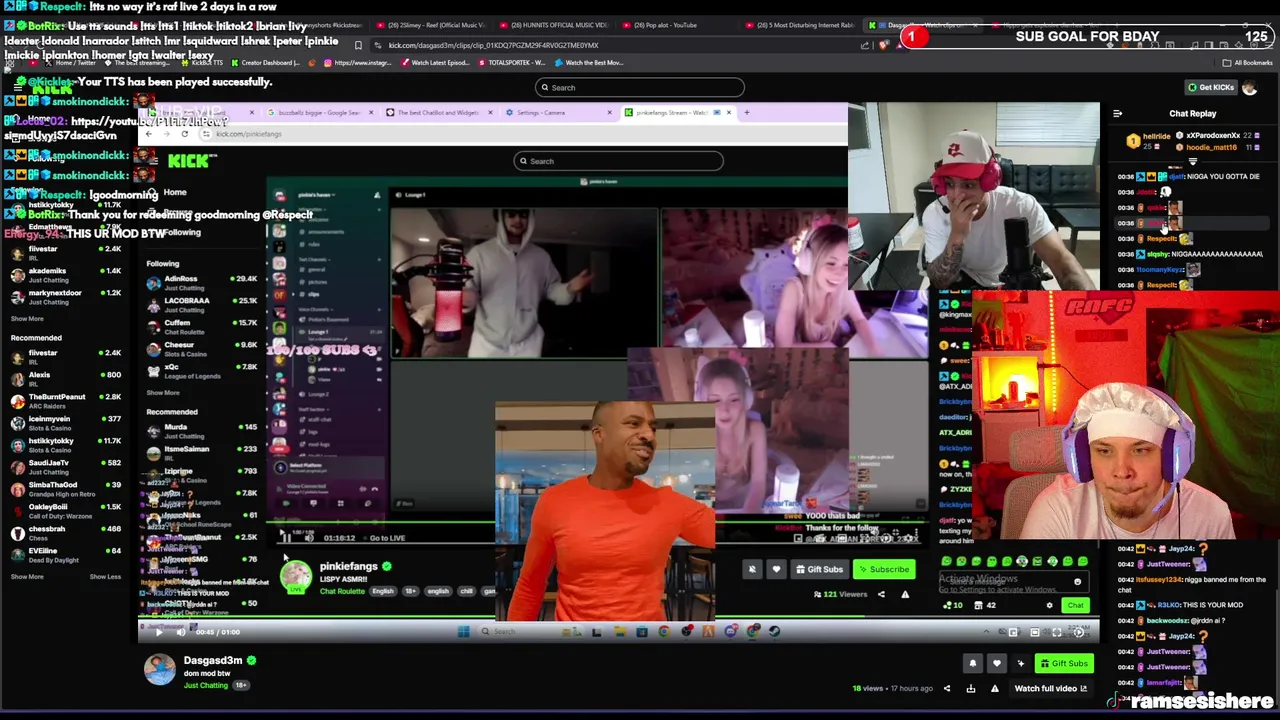Viewport: 1280px width, 720px height.
Task: Open Watch full video link
Action: (1050, 688)
